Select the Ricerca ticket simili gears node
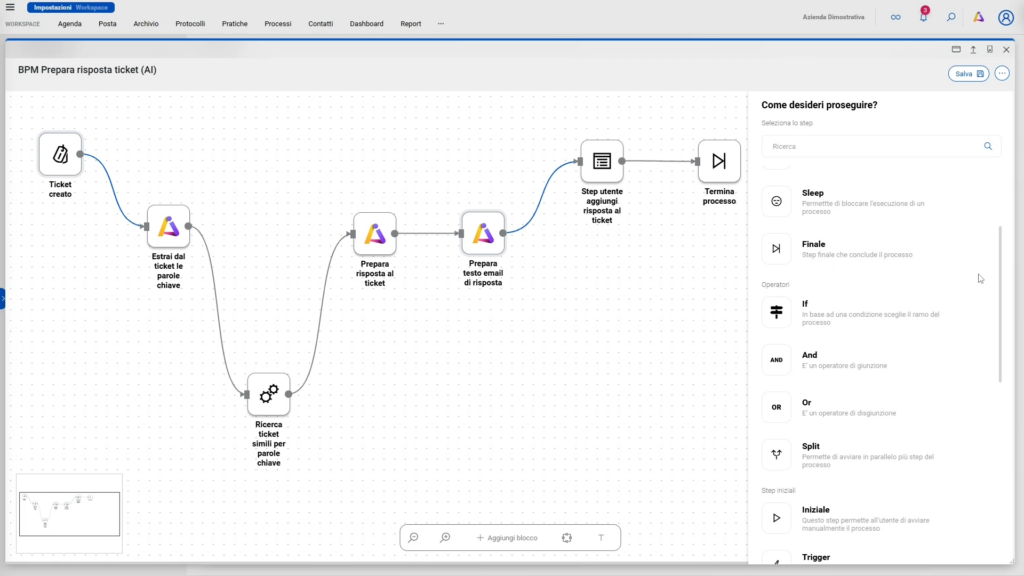1024x576 pixels. tap(268, 394)
